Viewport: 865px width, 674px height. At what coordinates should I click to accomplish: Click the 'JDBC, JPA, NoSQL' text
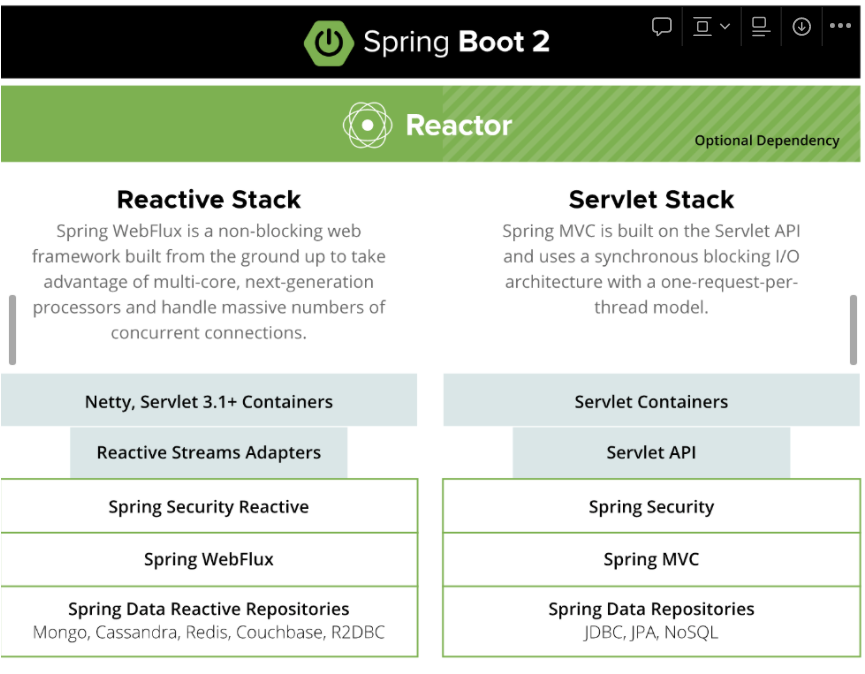[652, 632]
